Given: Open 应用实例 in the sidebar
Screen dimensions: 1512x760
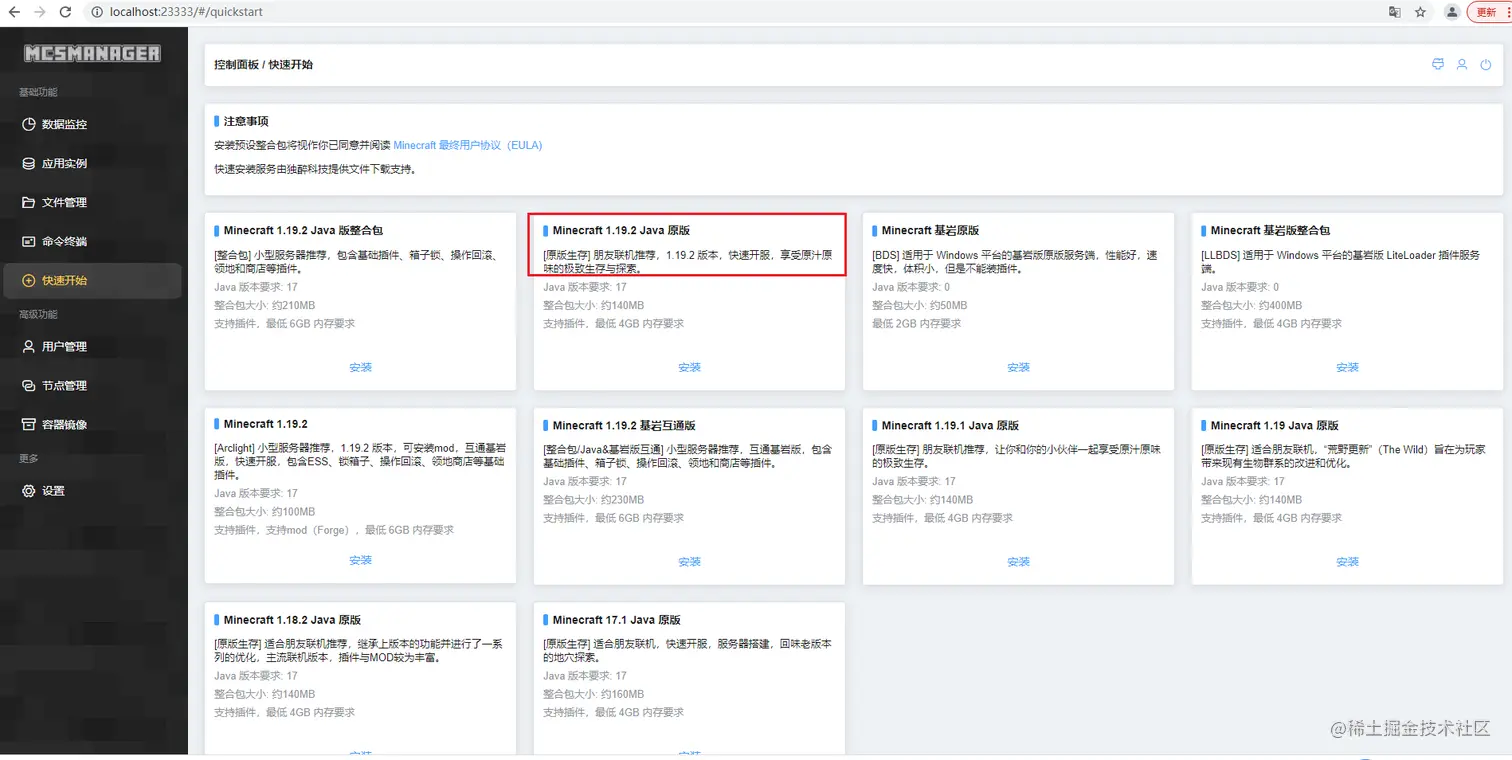Looking at the screenshot, I should (x=91, y=163).
